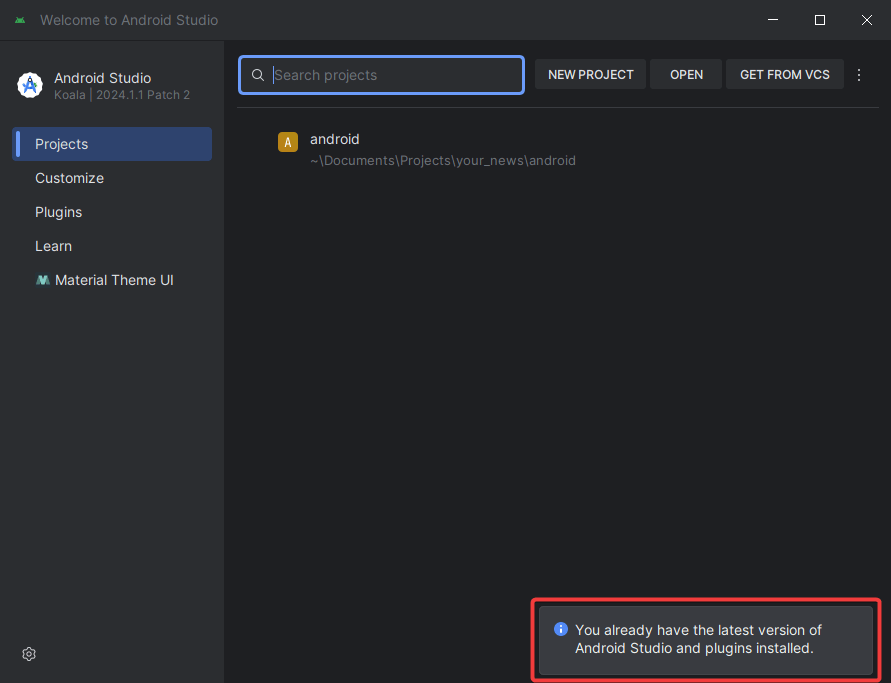Click the magnifier icon in the search field

tap(257, 74)
